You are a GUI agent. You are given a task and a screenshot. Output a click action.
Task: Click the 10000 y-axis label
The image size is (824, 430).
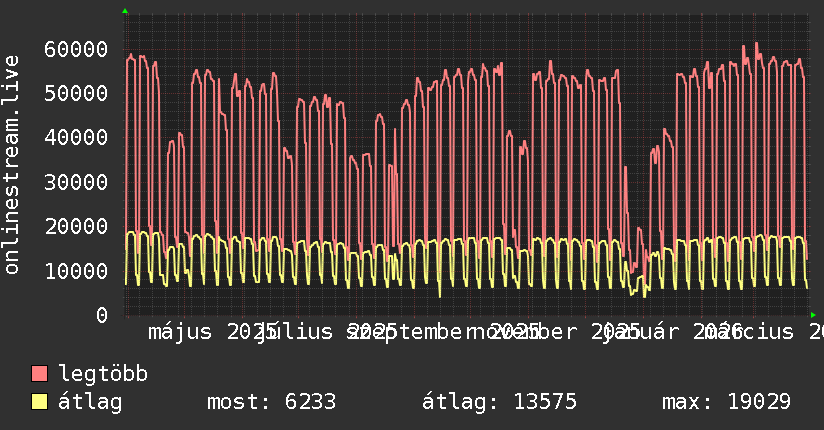point(77,271)
